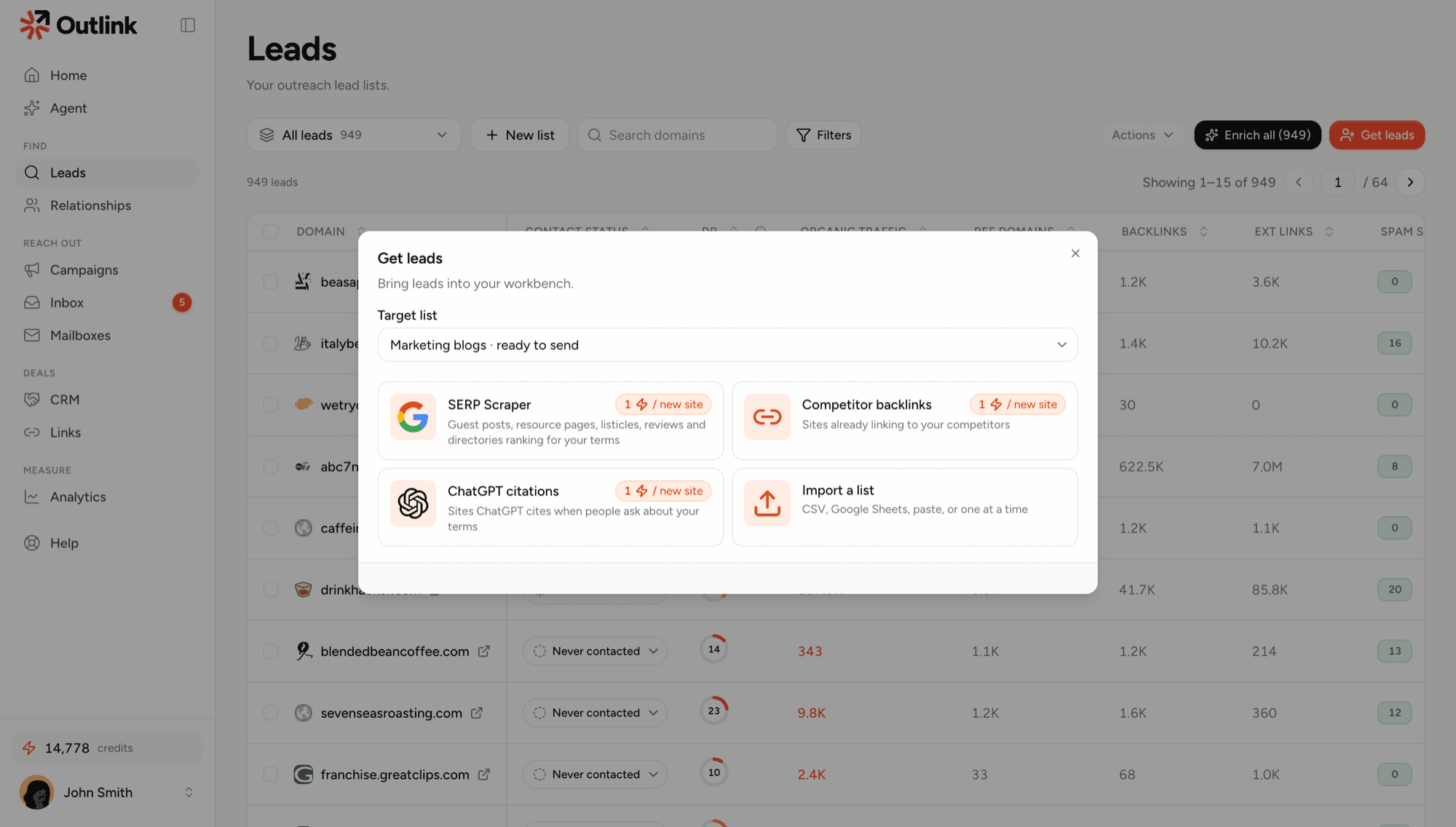Click the Get leads button
Viewport: 1456px width, 827px height.
(1377, 135)
